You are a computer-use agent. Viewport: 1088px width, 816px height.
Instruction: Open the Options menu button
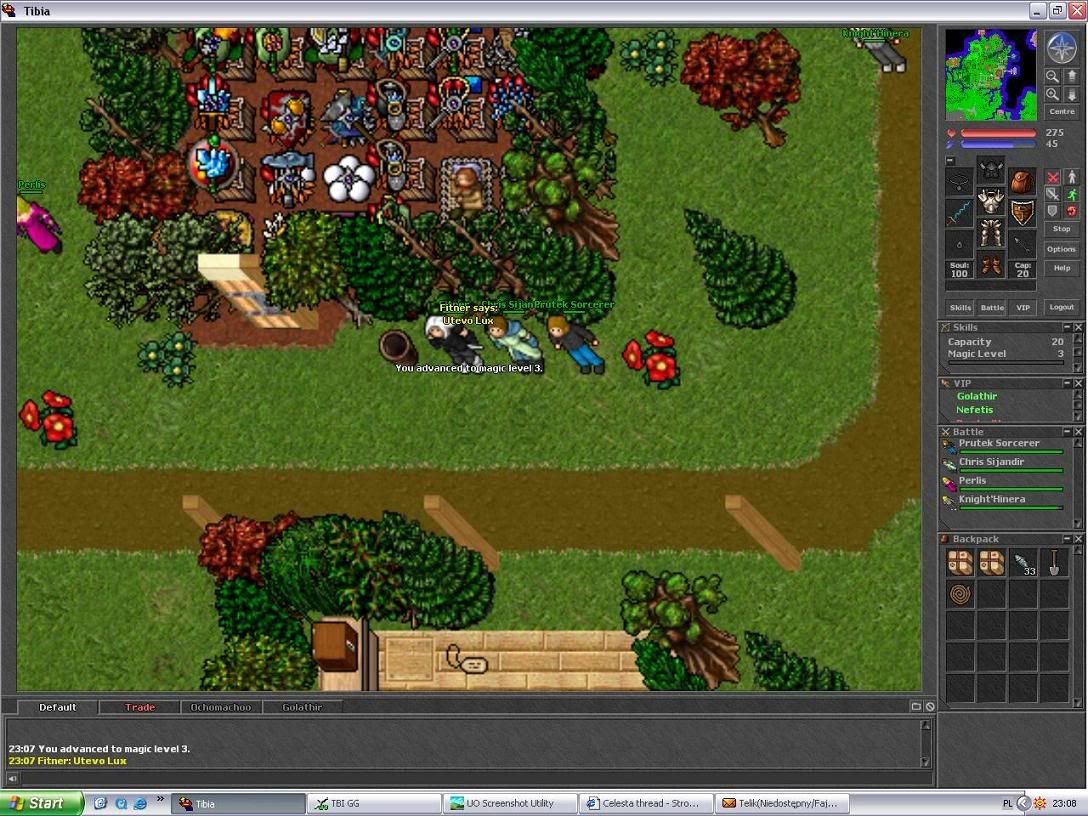point(1062,249)
